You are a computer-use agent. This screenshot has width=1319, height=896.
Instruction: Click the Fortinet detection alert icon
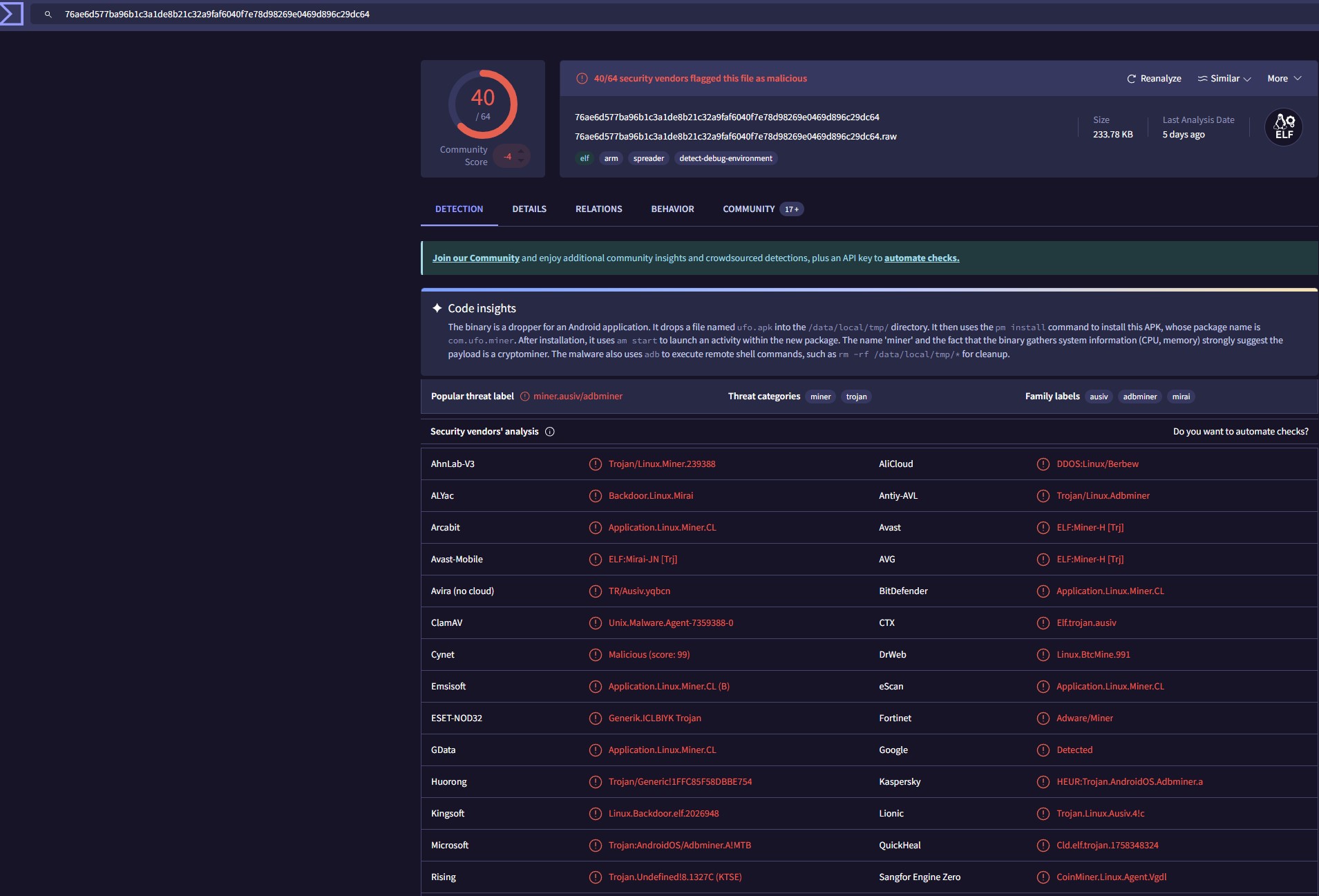(1043, 718)
